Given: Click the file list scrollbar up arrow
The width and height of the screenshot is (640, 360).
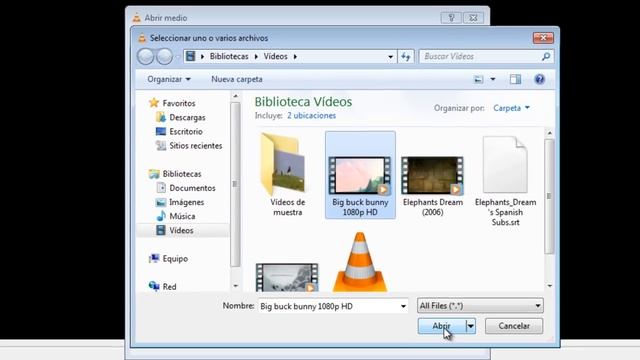Looking at the screenshot, I should coord(549,133).
